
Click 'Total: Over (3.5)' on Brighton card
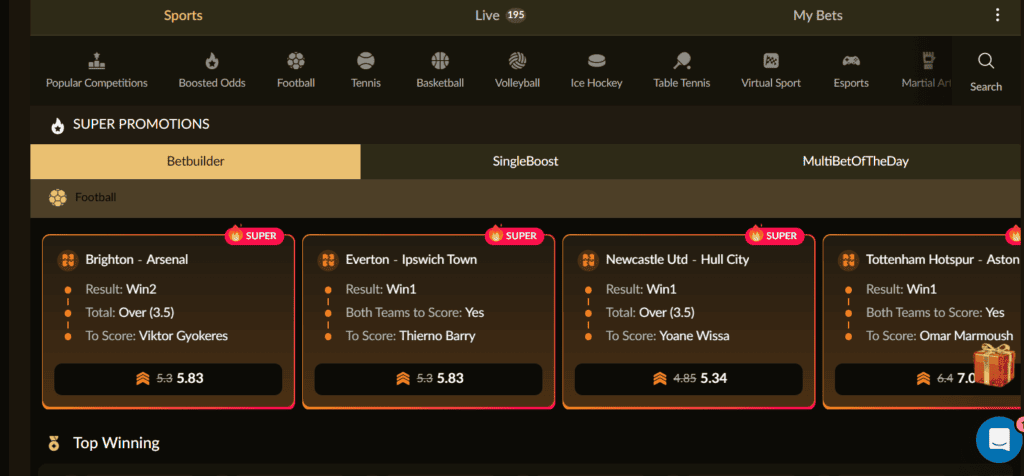[x=130, y=313]
